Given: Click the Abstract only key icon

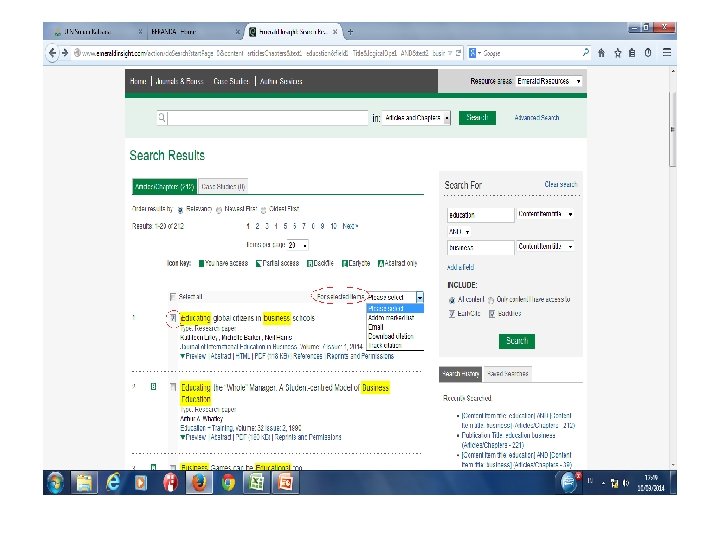Looking at the screenshot, I should point(380,263).
